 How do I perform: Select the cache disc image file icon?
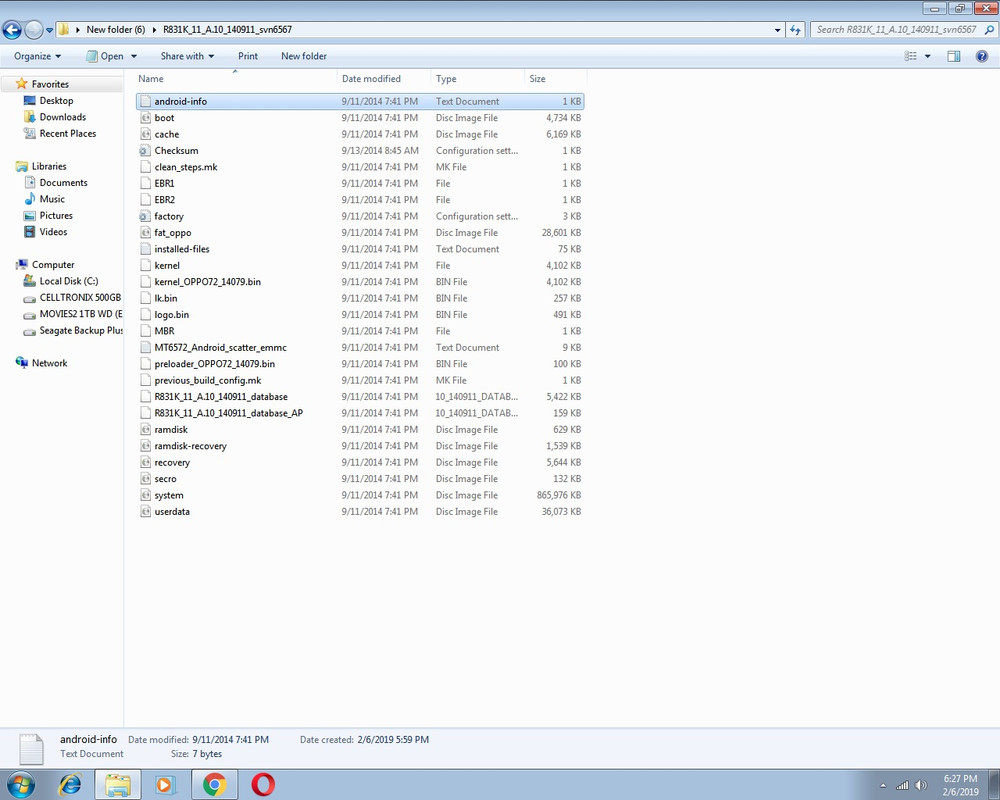[x=145, y=135]
